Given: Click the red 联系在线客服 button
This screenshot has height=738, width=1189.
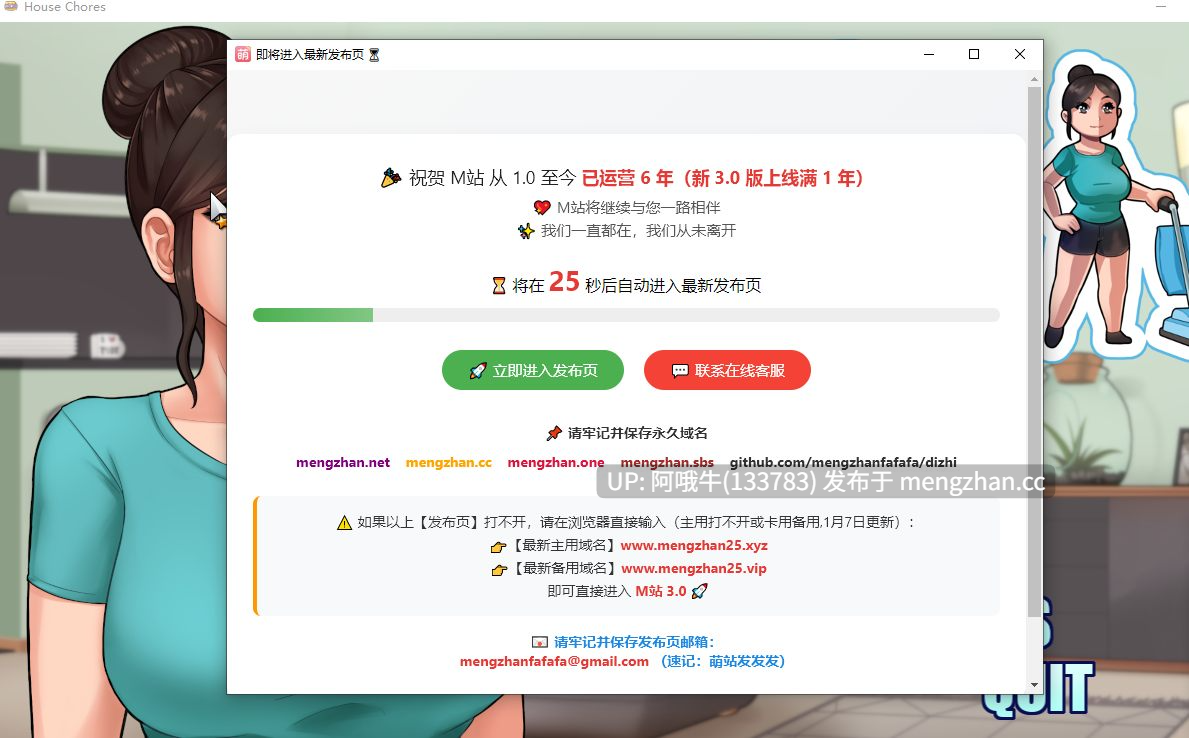Looking at the screenshot, I should click(x=727, y=370).
